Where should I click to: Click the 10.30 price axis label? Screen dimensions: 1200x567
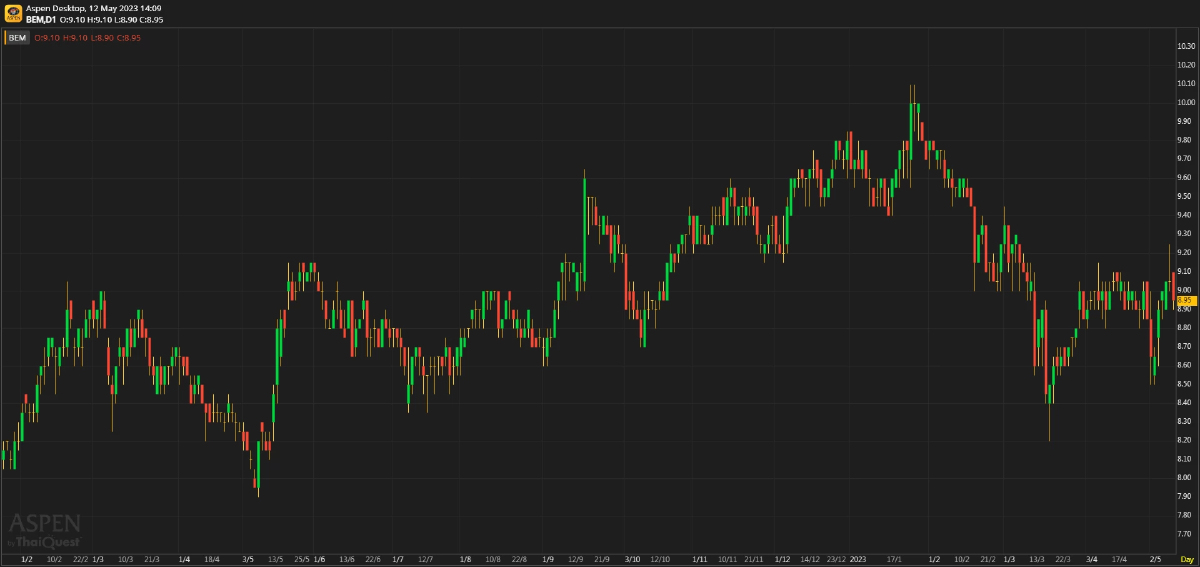tap(1185, 46)
